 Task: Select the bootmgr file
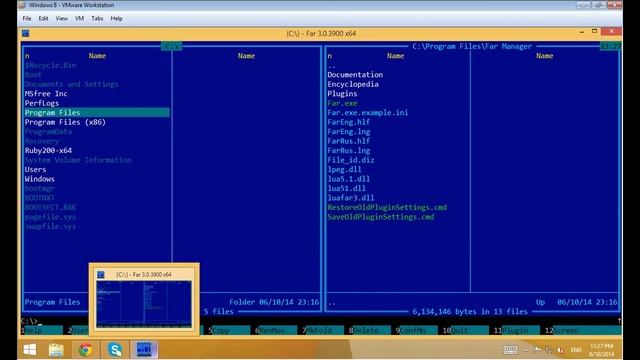pos(40,189)
